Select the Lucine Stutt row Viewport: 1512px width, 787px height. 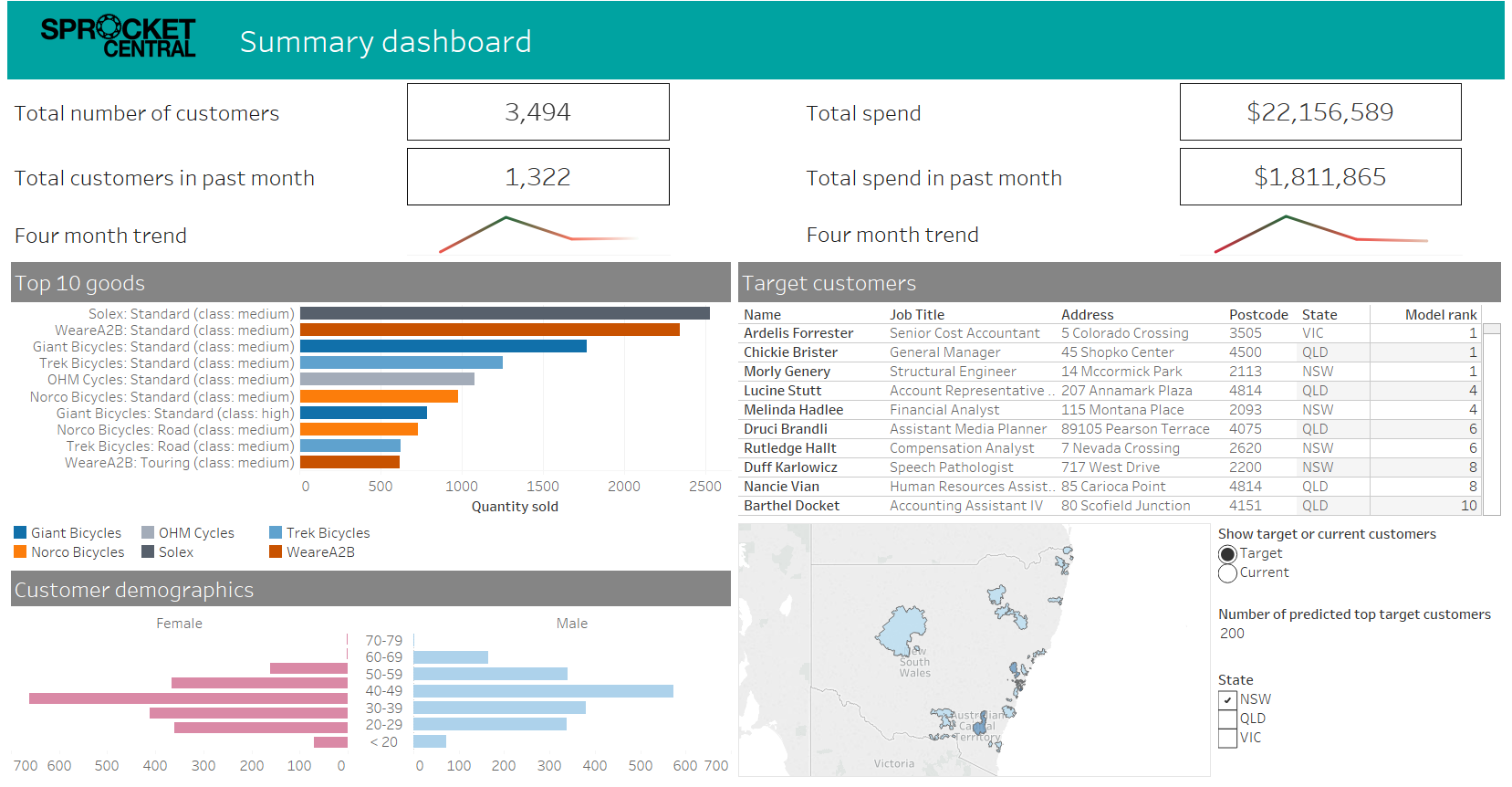point(1110,391)
